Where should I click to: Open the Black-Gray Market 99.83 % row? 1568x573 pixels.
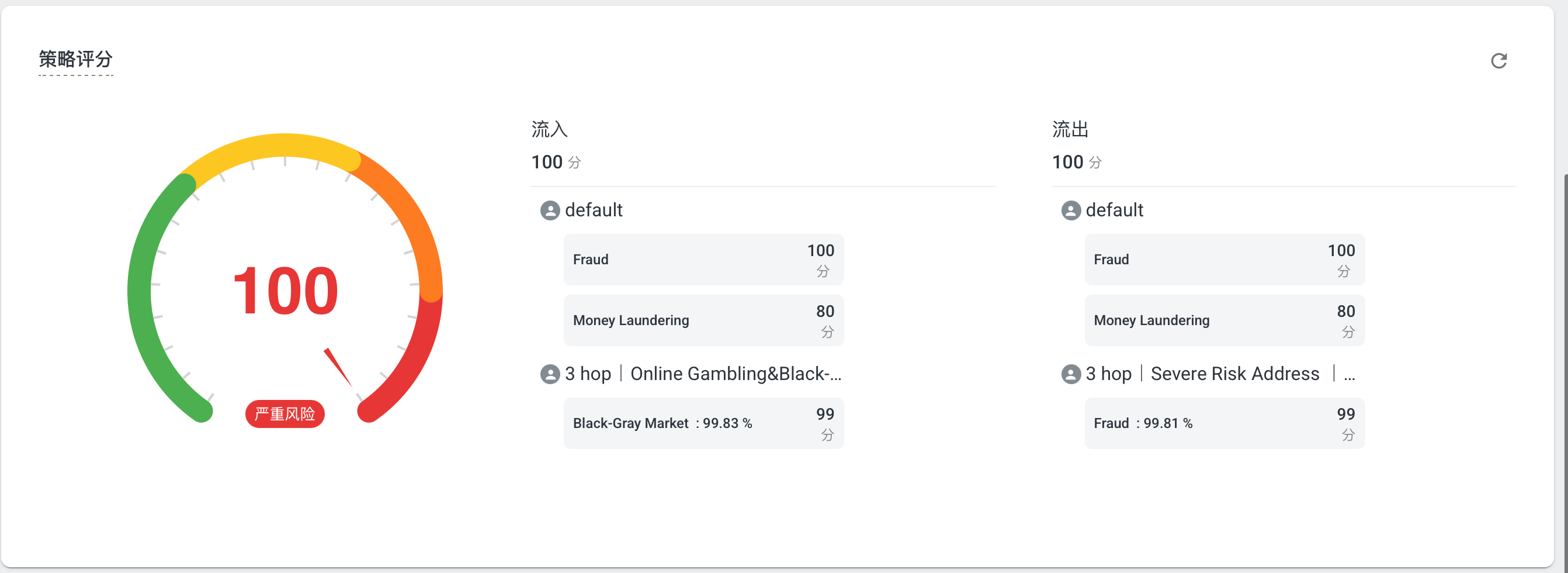tap(703, 423)
